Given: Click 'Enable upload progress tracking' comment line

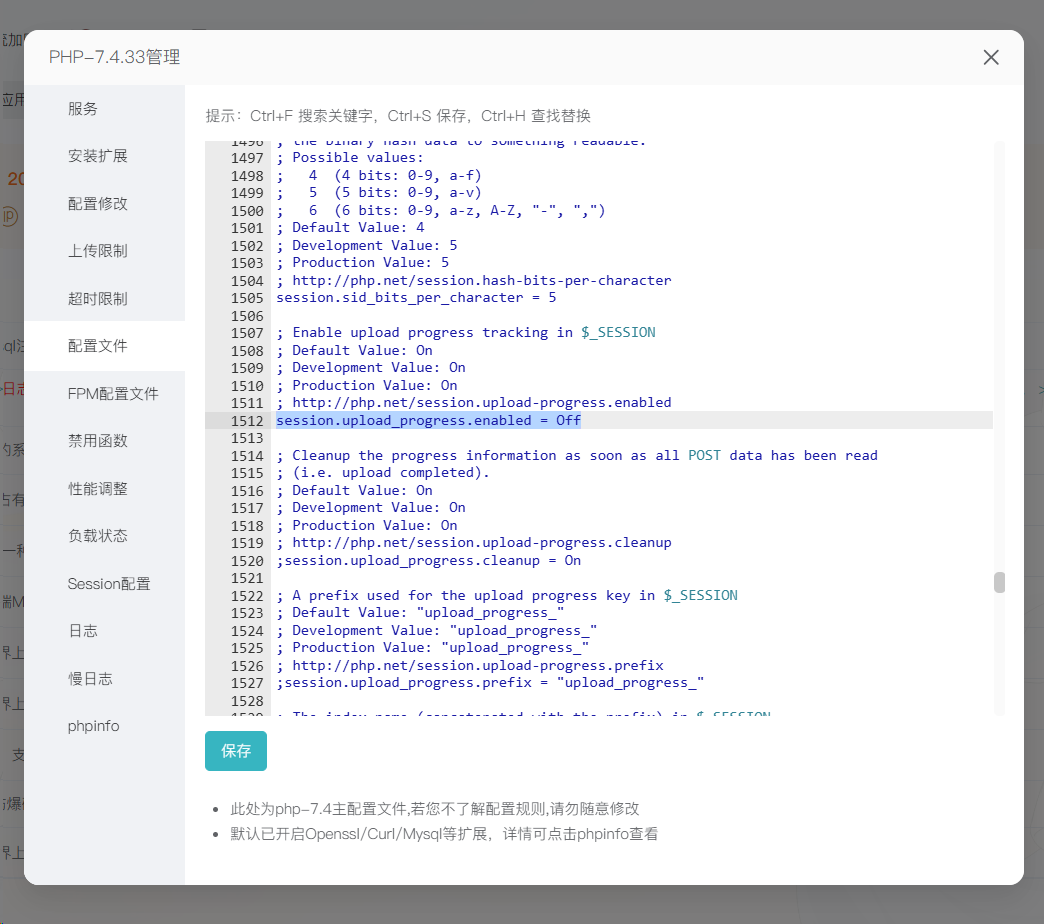Looking at the screenshot, I should pyautogui.click(x=466, y=333).
